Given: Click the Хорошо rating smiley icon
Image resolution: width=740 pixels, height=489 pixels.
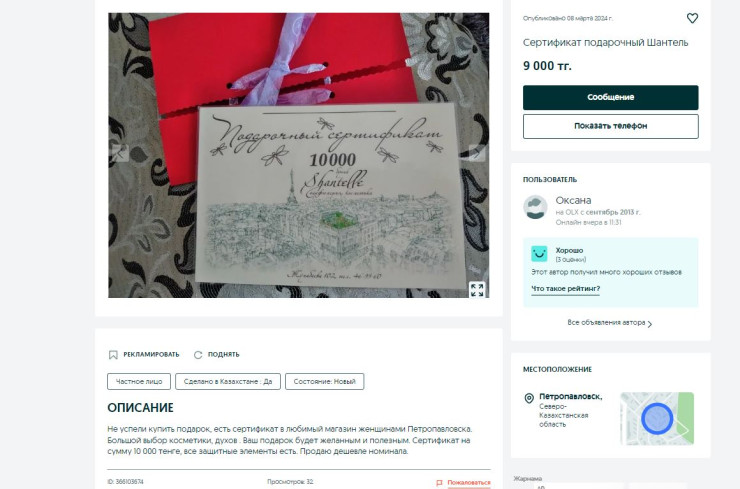Looking at the screenshot, I should [x=539, y=254].
